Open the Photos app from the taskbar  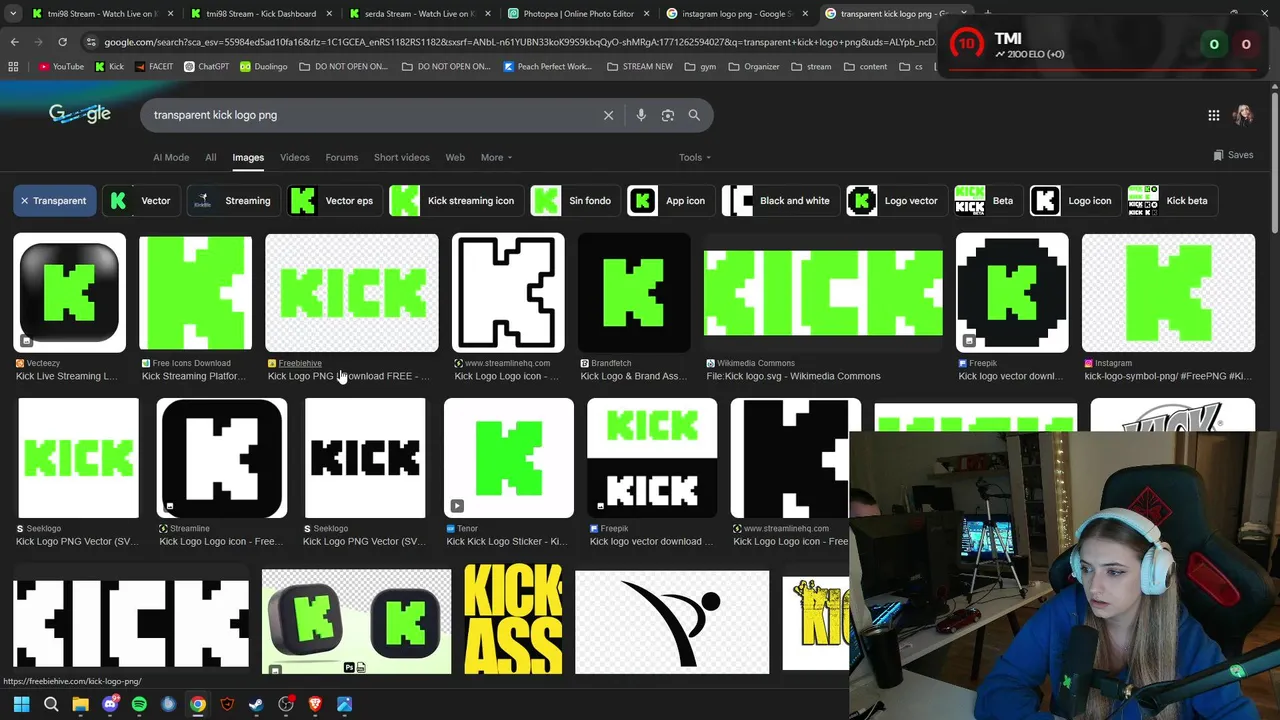[344, 704]
